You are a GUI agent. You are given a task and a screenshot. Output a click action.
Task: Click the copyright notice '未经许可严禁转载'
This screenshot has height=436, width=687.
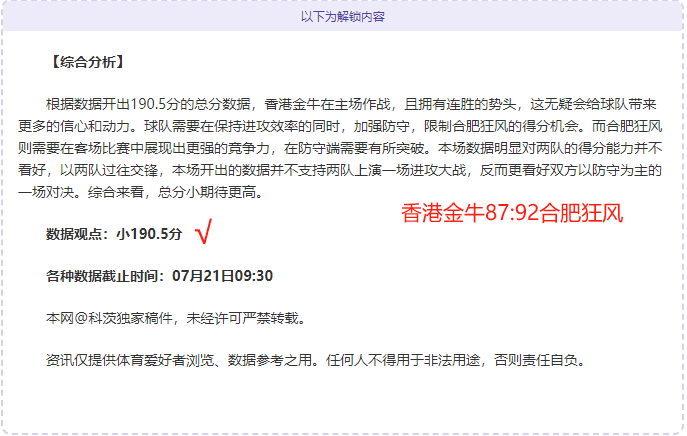coord(242,318)
